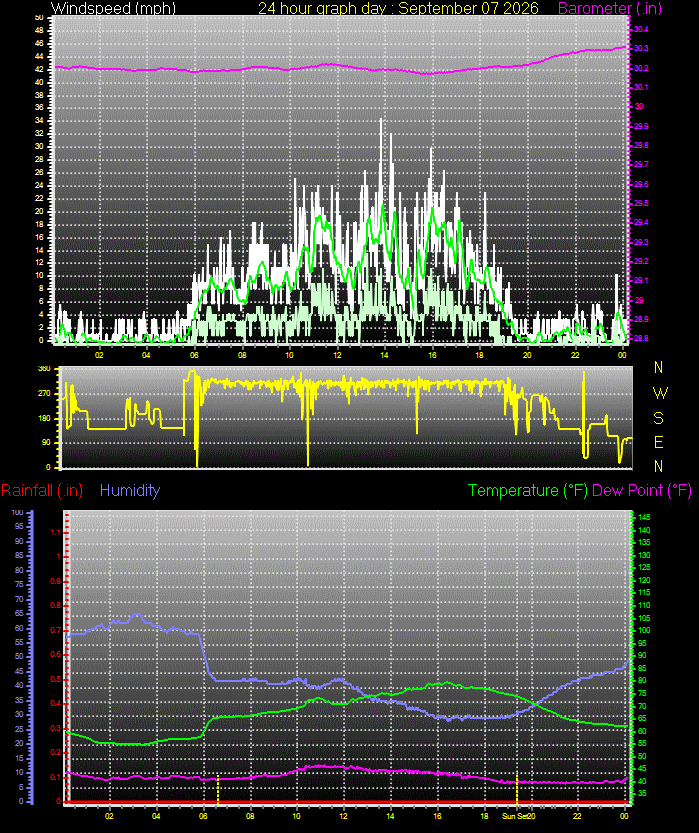Click the '28.8' barometer axis value

click(x=641, y=338)
